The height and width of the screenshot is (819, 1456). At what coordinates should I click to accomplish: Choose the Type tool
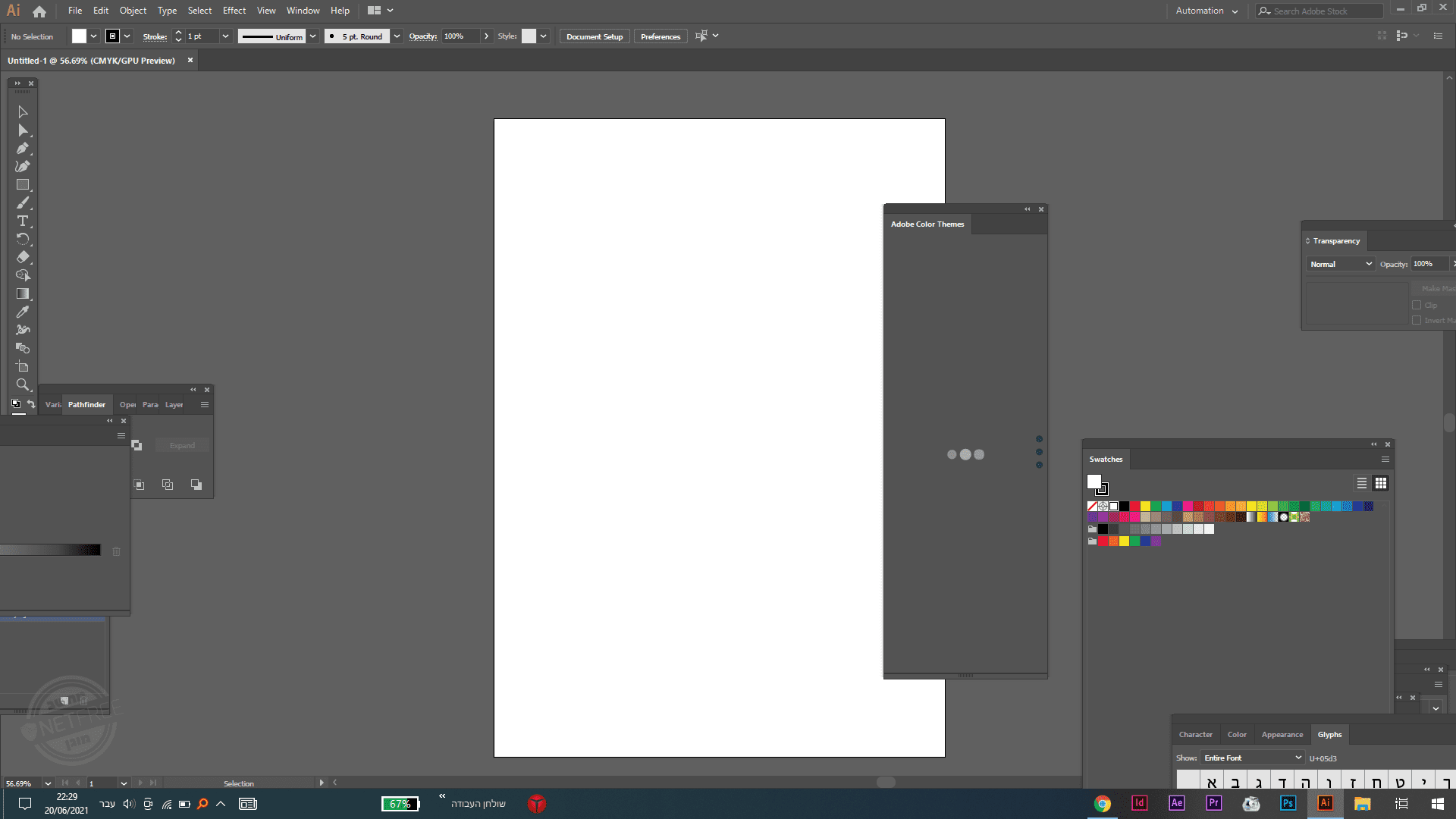coord(23,221)
